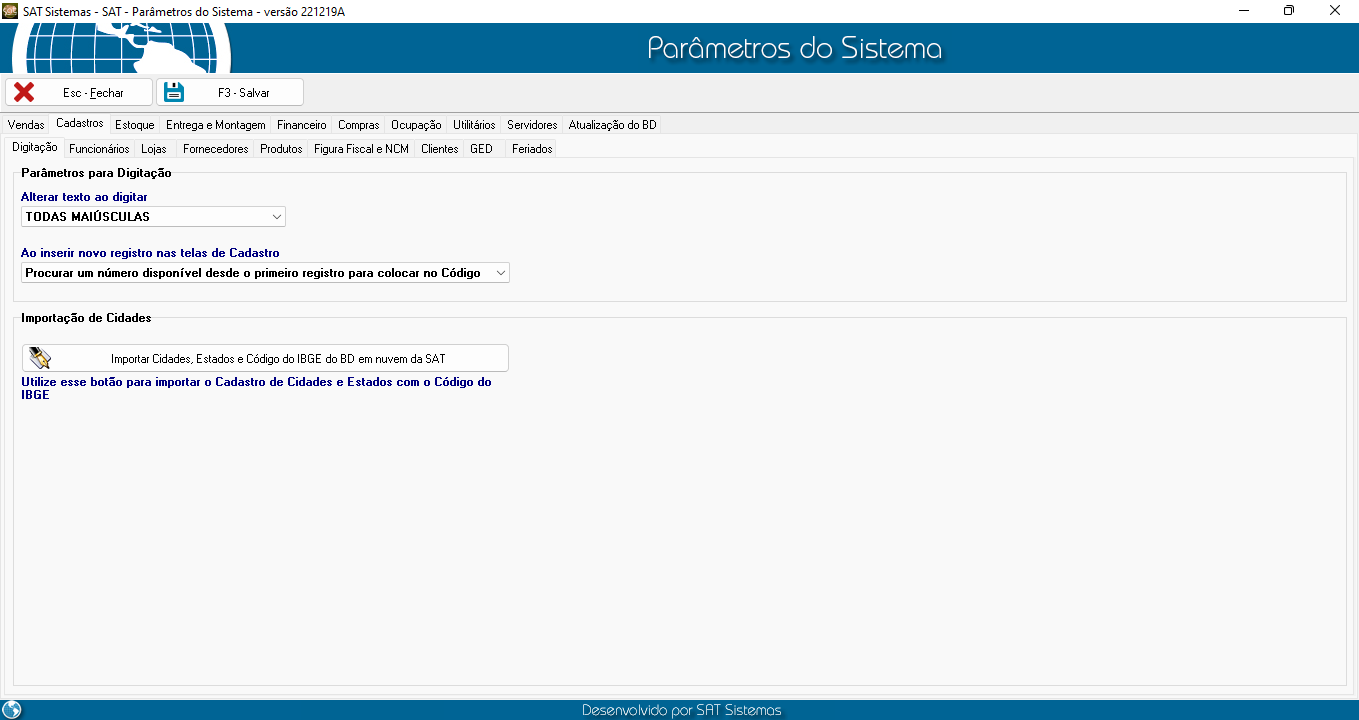Click the import cities pencil icon
This screenshot has width=1359, height=720.
40,358
